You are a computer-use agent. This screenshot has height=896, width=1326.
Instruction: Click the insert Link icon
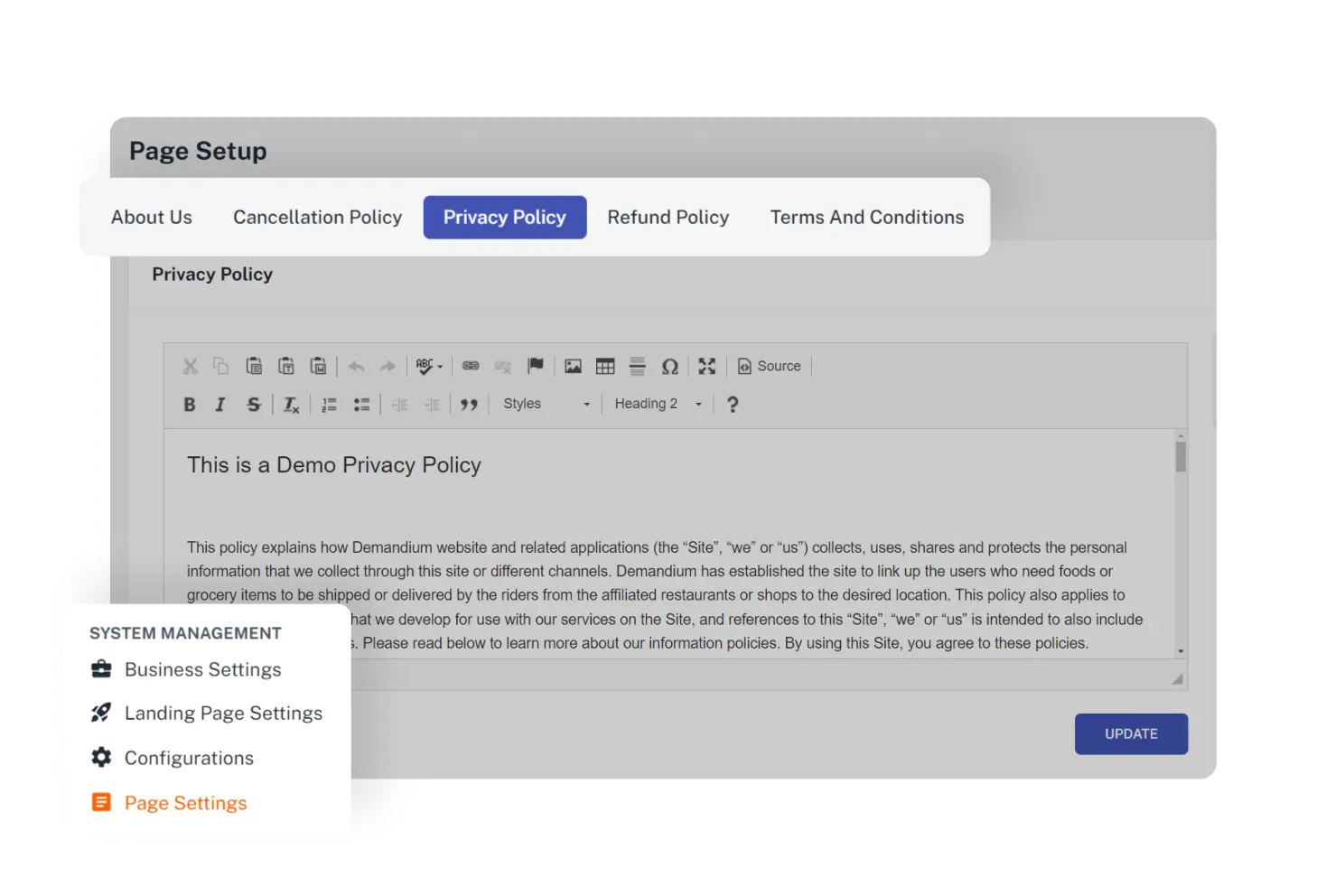pyautogui.click(x=471, y=366)
